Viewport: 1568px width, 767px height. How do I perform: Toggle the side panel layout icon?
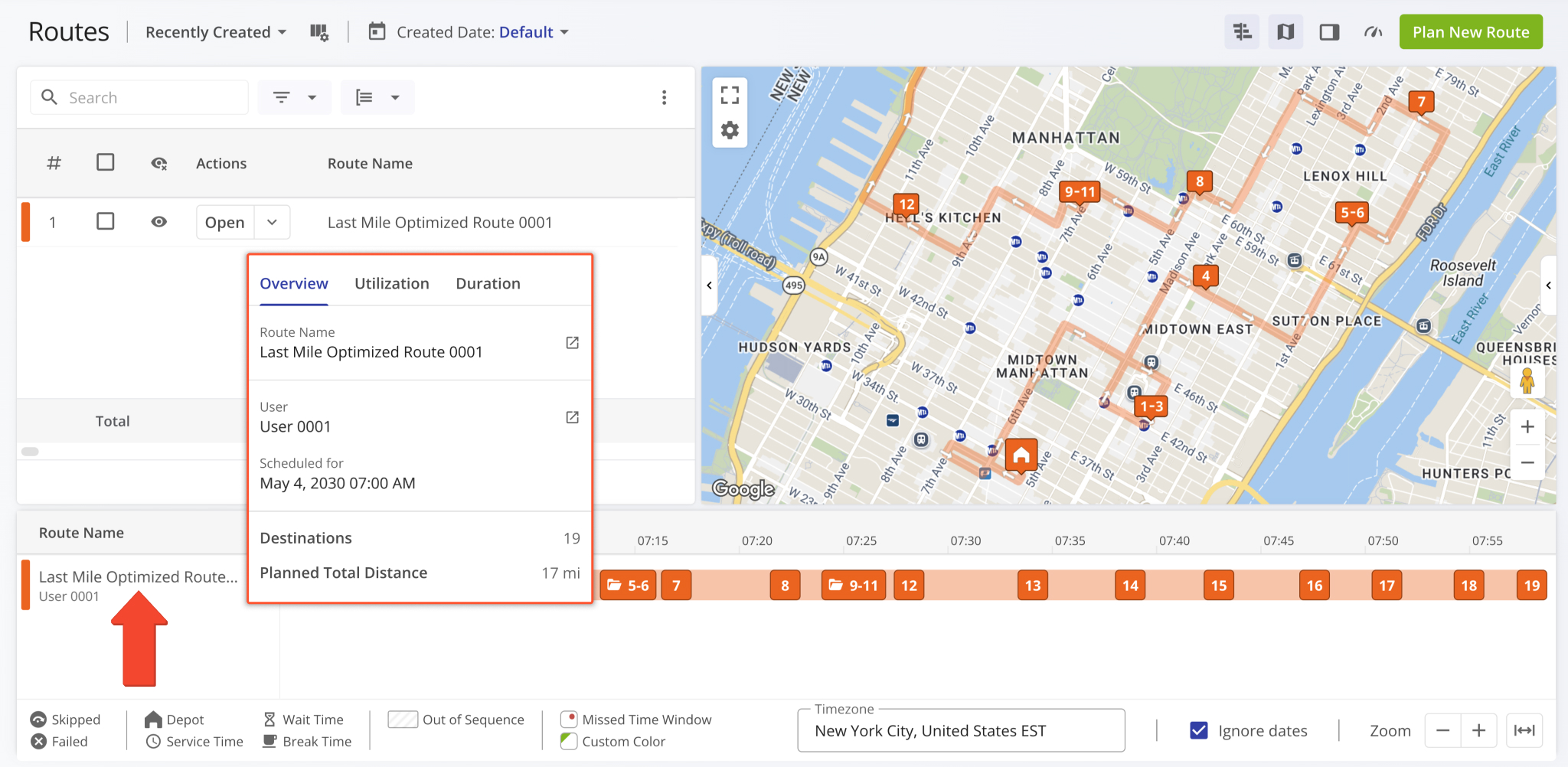coord(1329,31)
